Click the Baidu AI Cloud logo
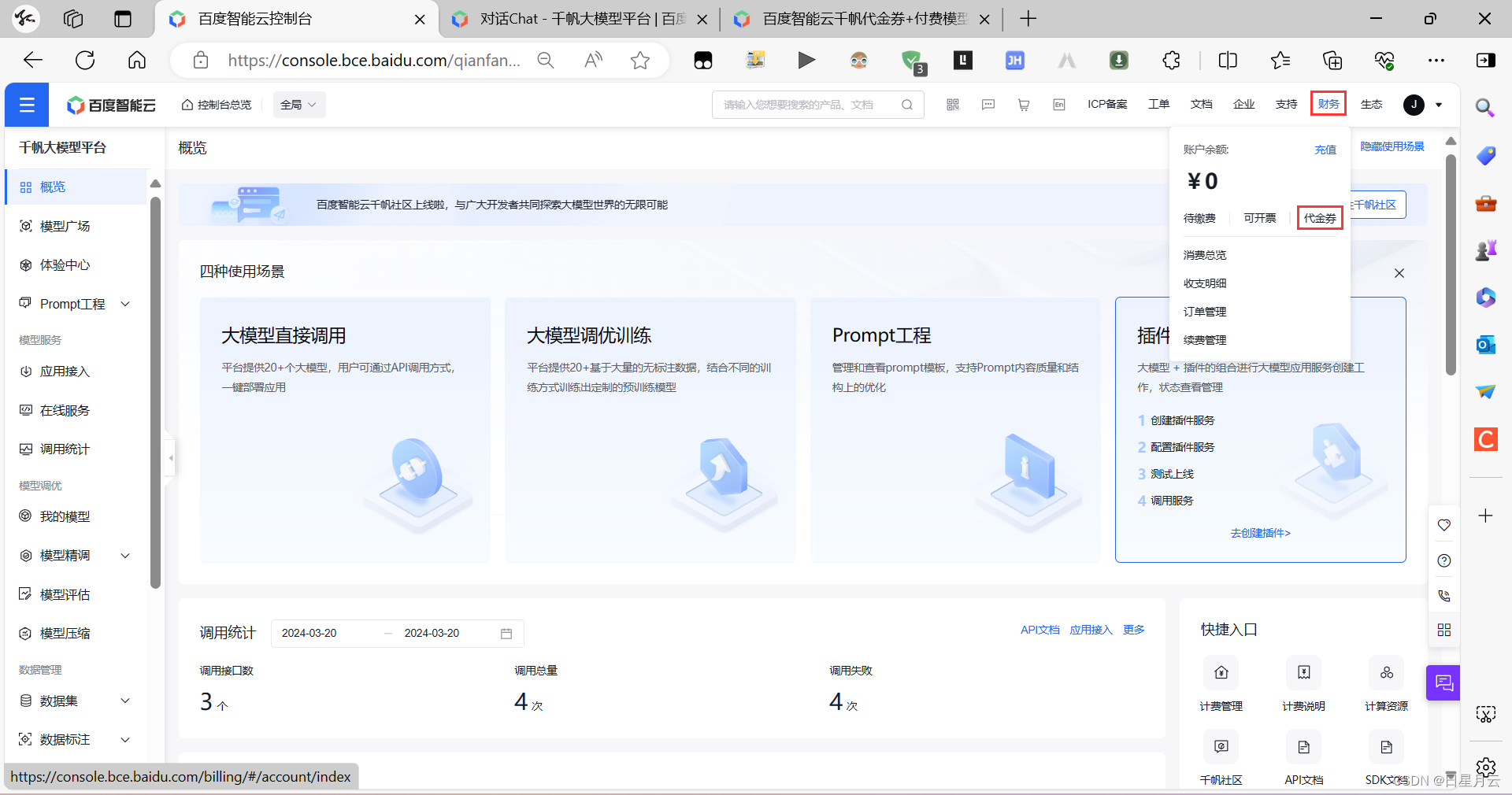The width and height of the screenshot is (1512, 795). 111,105
